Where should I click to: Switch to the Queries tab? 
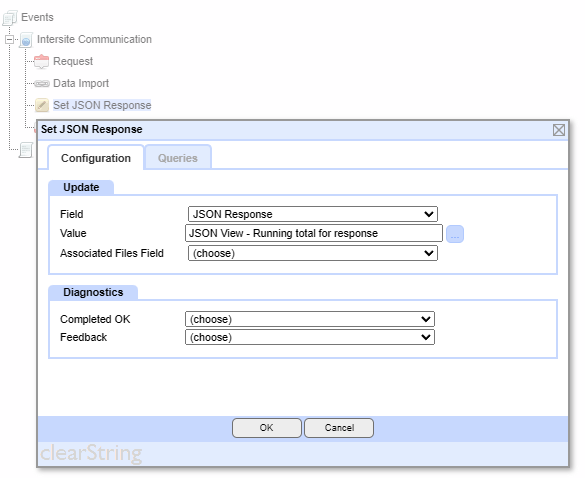pyautogui.click(x=178, y=158)
